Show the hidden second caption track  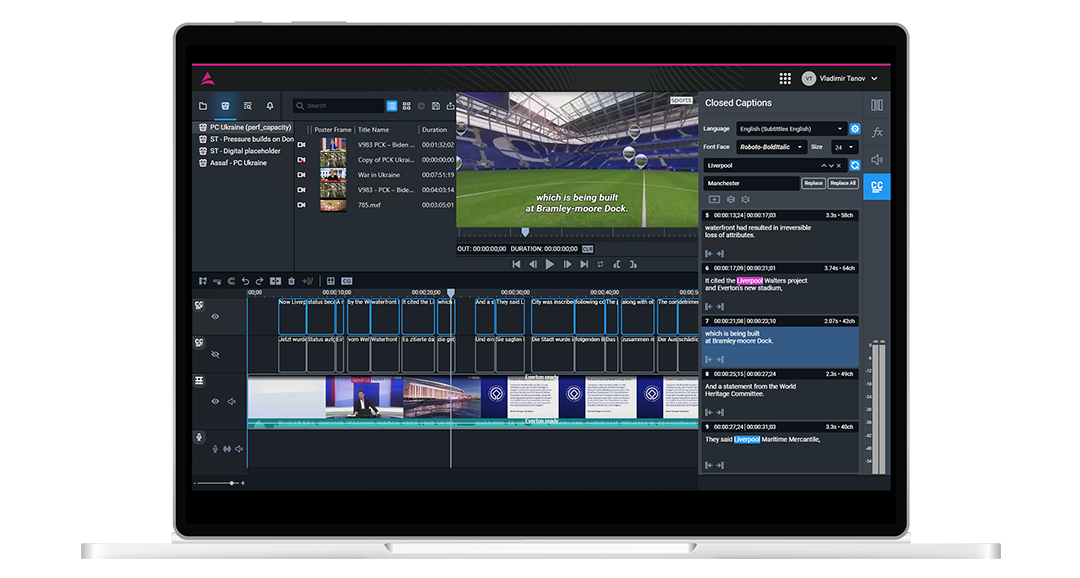click(215, 354)
